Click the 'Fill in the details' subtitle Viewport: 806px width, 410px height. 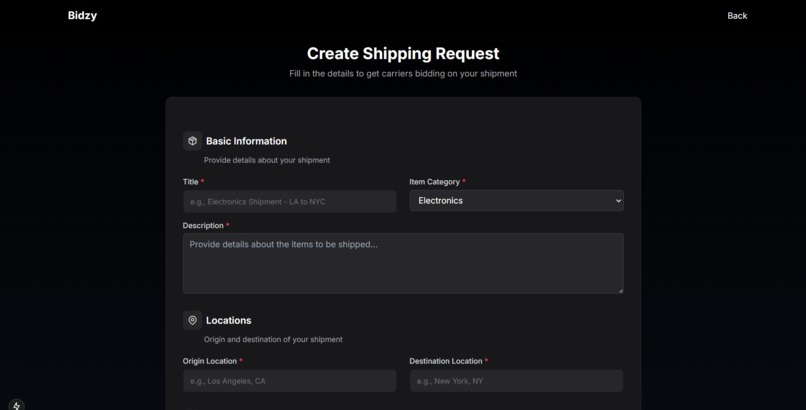[403, 73]
